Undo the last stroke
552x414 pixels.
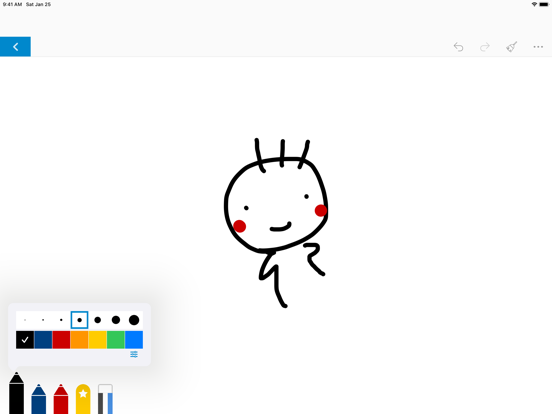point(458,47)
